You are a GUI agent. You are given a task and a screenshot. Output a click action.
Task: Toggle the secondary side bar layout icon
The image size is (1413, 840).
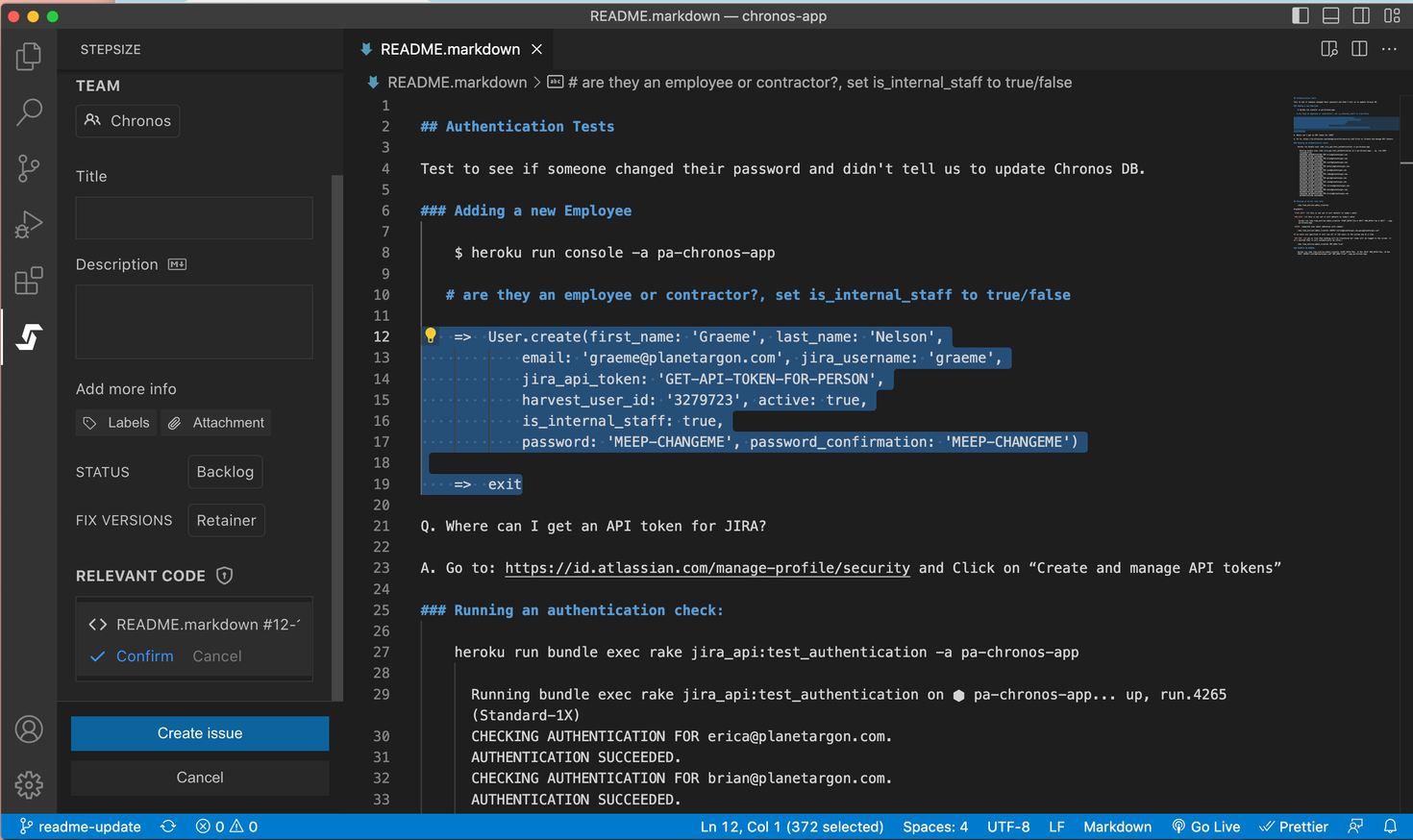pyautogui.click(x=1361, y=15)
